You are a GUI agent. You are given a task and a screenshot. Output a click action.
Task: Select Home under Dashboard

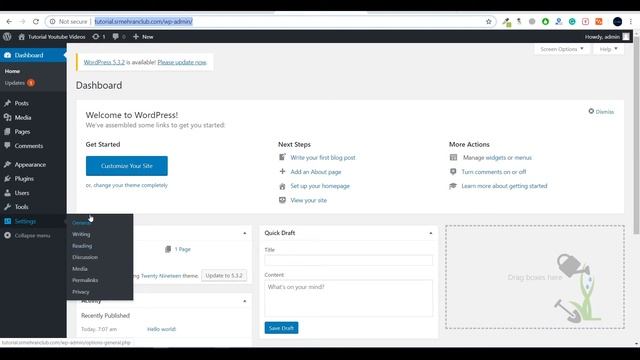[x=12, y=71]
